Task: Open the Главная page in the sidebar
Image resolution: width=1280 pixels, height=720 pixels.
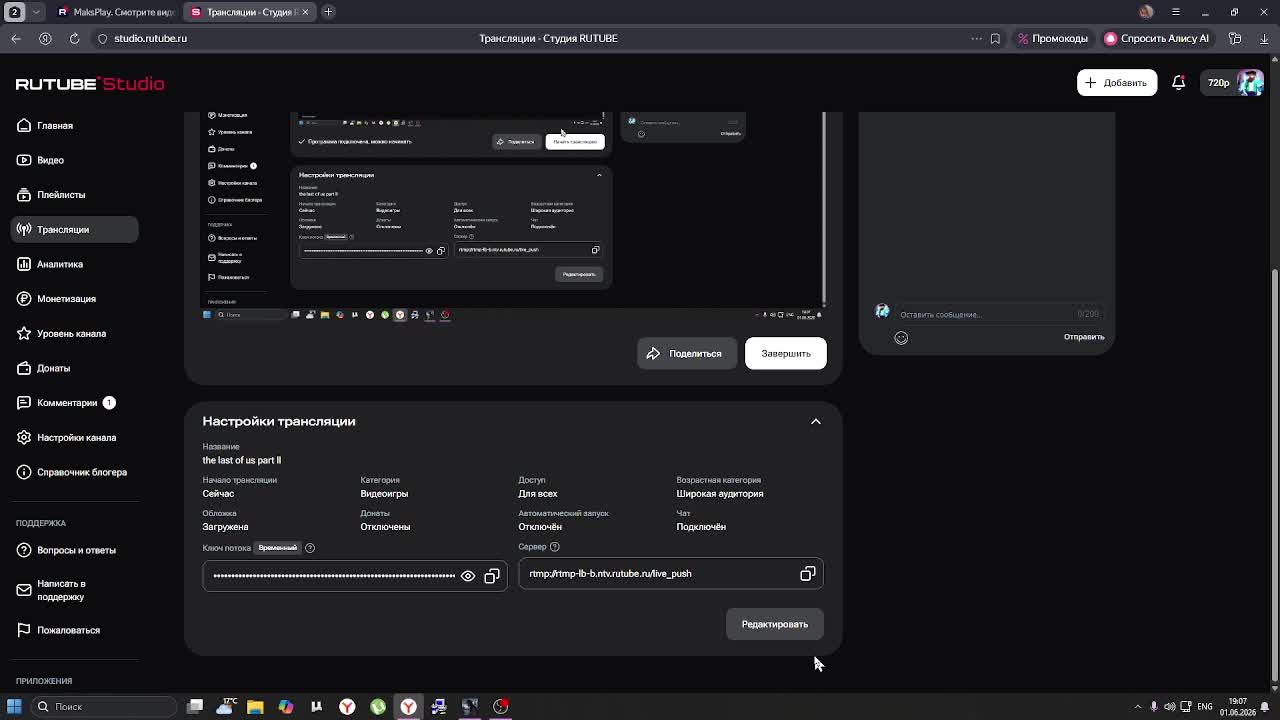Action: tap(74, 125)
